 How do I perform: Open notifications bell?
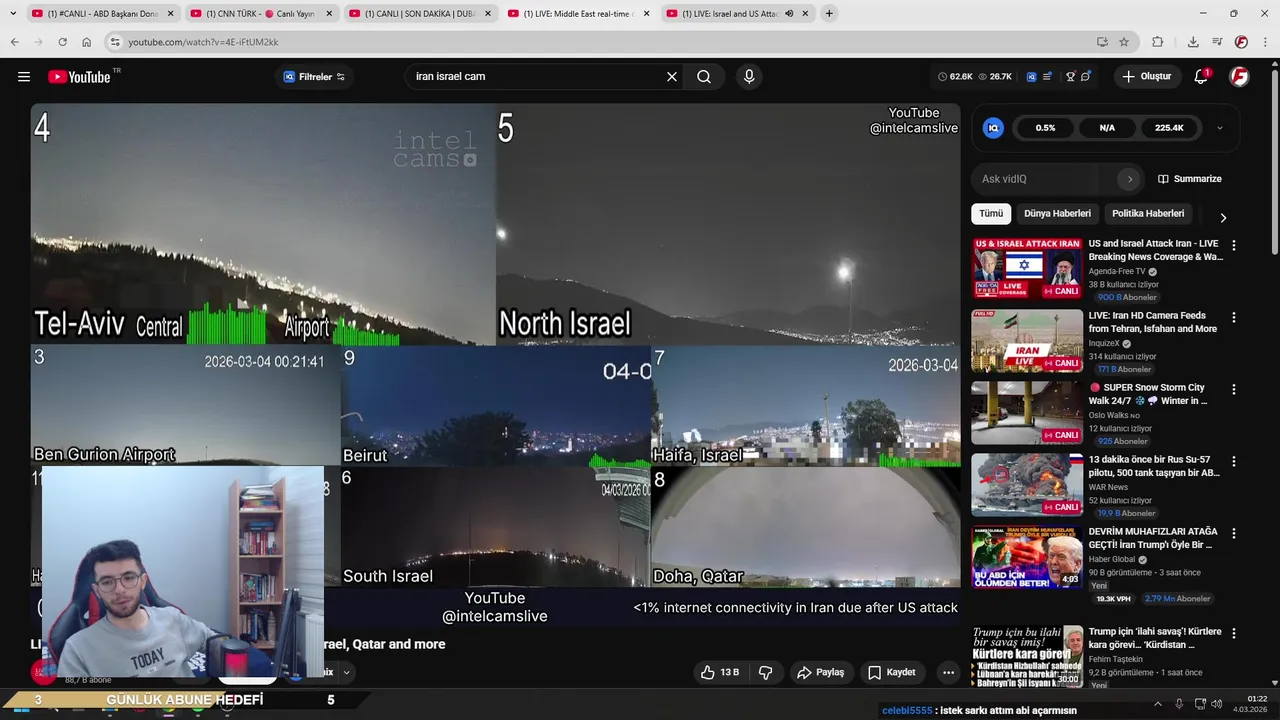point(1202,77)
